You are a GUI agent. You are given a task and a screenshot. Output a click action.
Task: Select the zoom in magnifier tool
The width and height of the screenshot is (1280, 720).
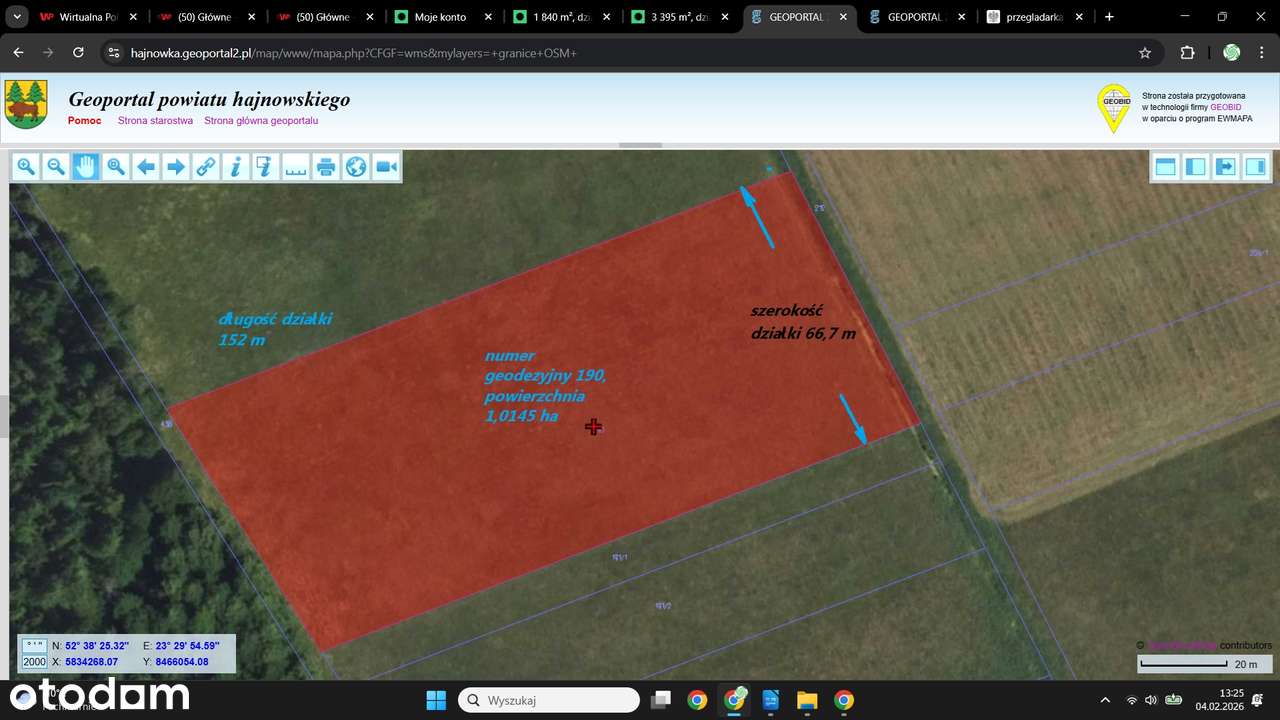tap(26, 167)
